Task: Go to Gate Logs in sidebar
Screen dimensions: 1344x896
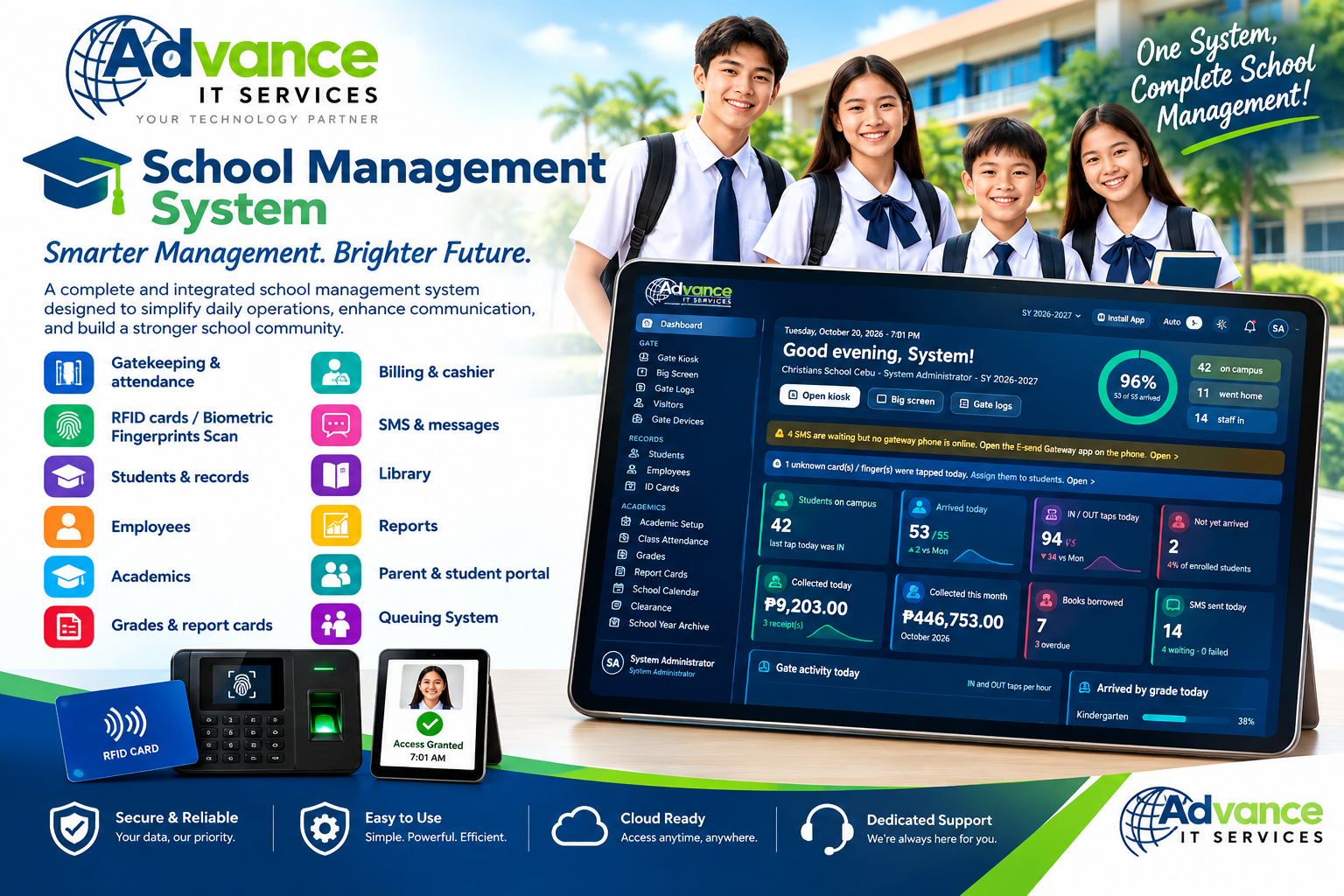Action: pos(665,388)
